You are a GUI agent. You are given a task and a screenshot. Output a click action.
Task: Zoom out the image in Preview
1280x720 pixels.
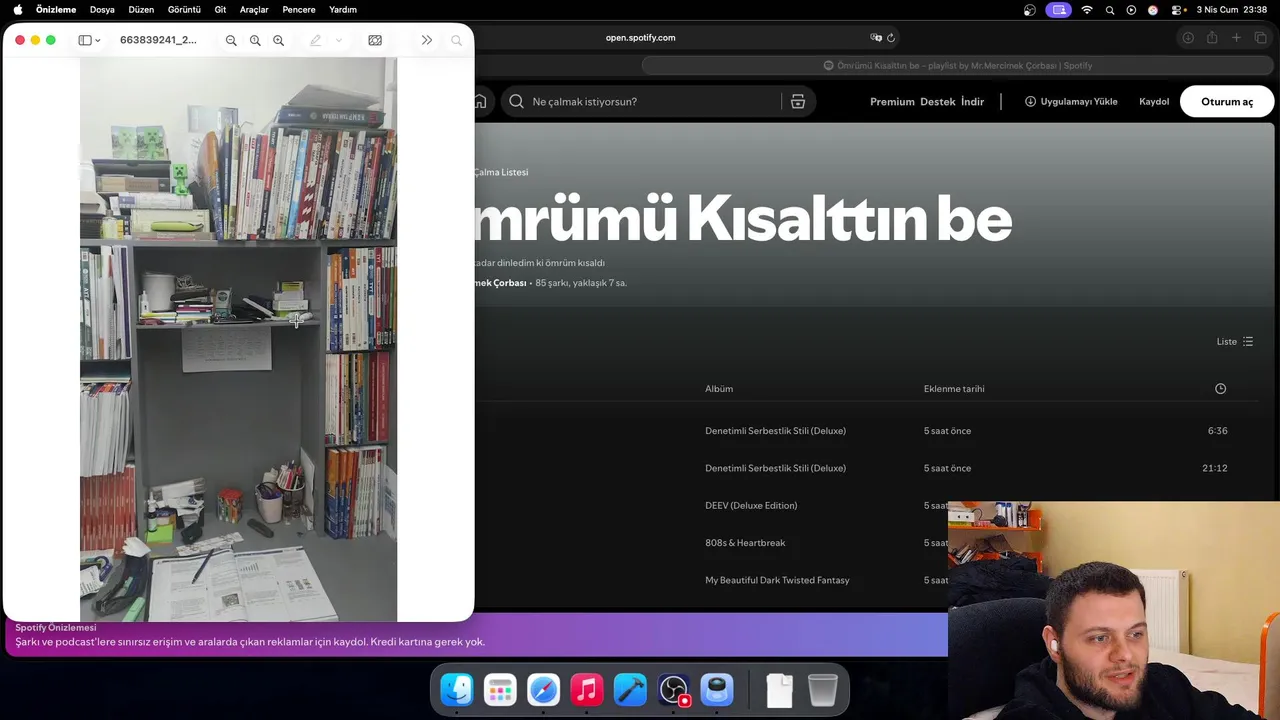231,40
